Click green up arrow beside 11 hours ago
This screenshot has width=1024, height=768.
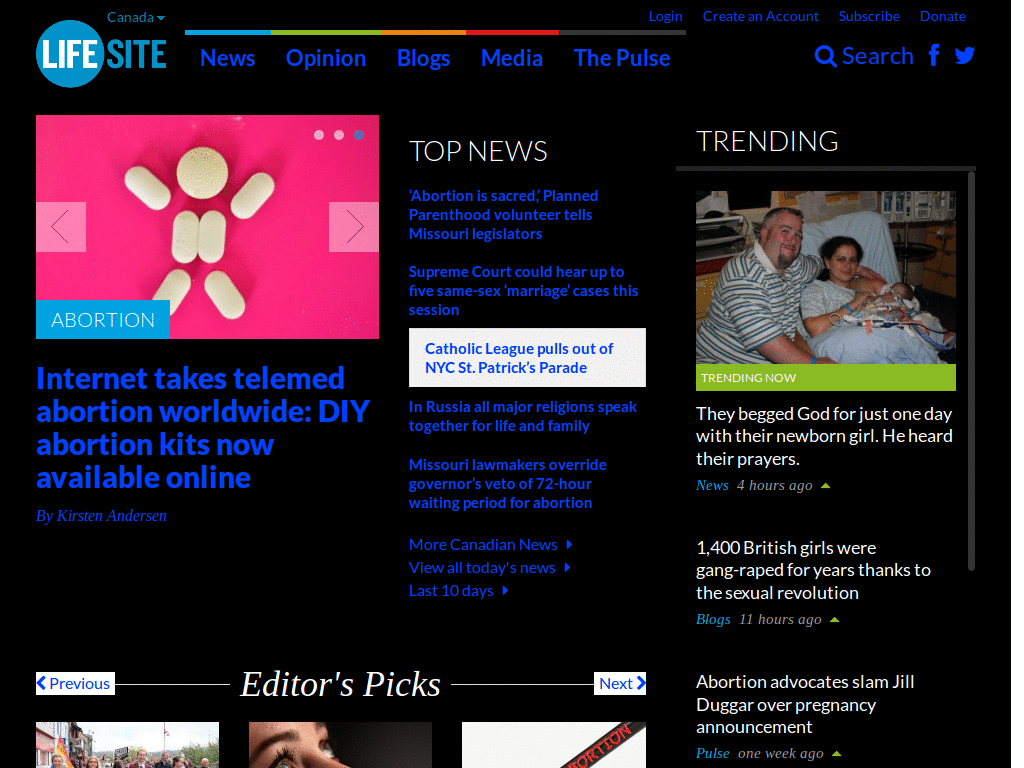835,620
